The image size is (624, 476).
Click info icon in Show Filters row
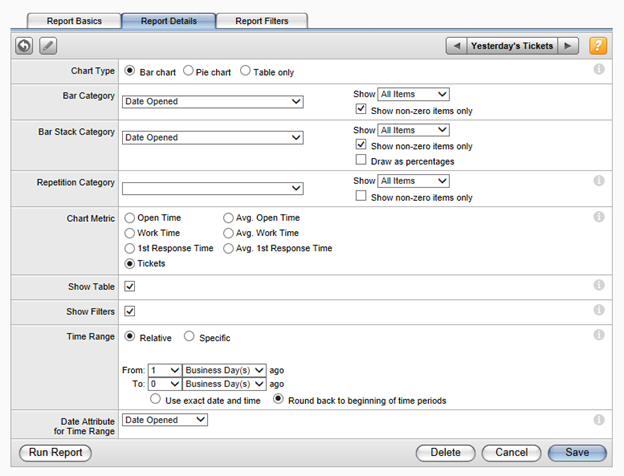(599, 310)
